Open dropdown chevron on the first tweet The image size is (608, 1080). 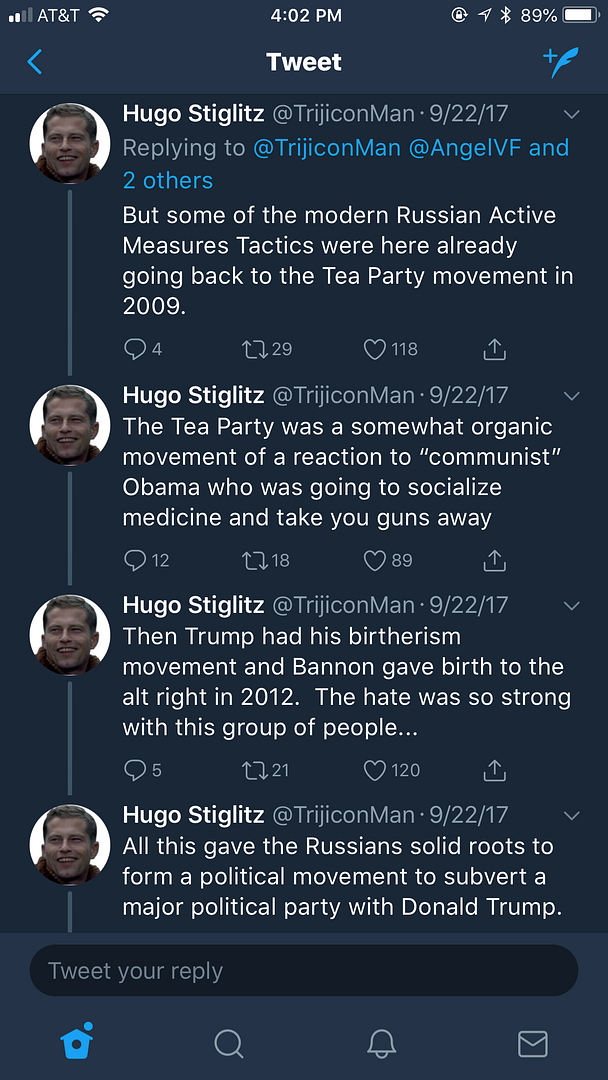pos(572,114)
